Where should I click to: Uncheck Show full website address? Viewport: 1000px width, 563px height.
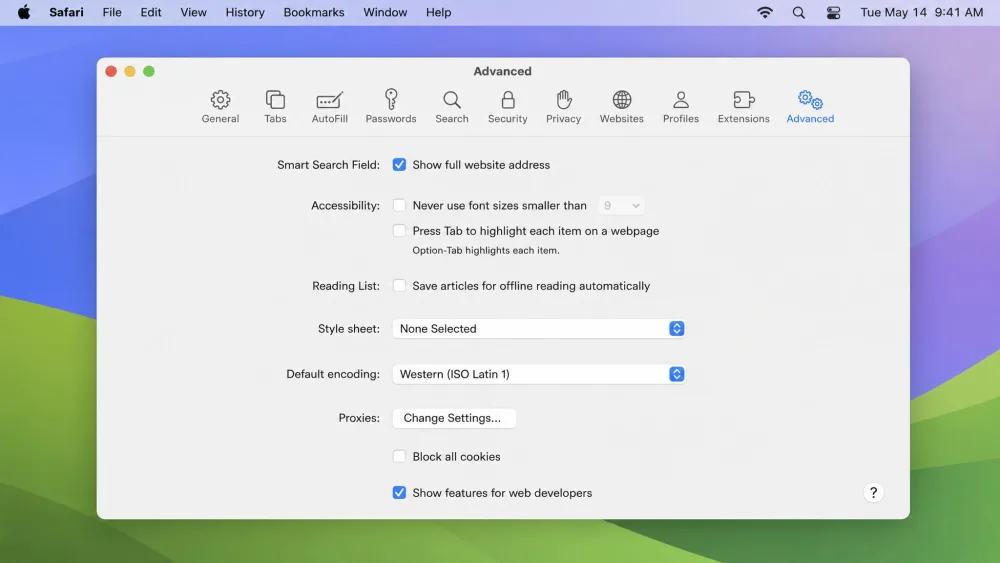point(399,165)
